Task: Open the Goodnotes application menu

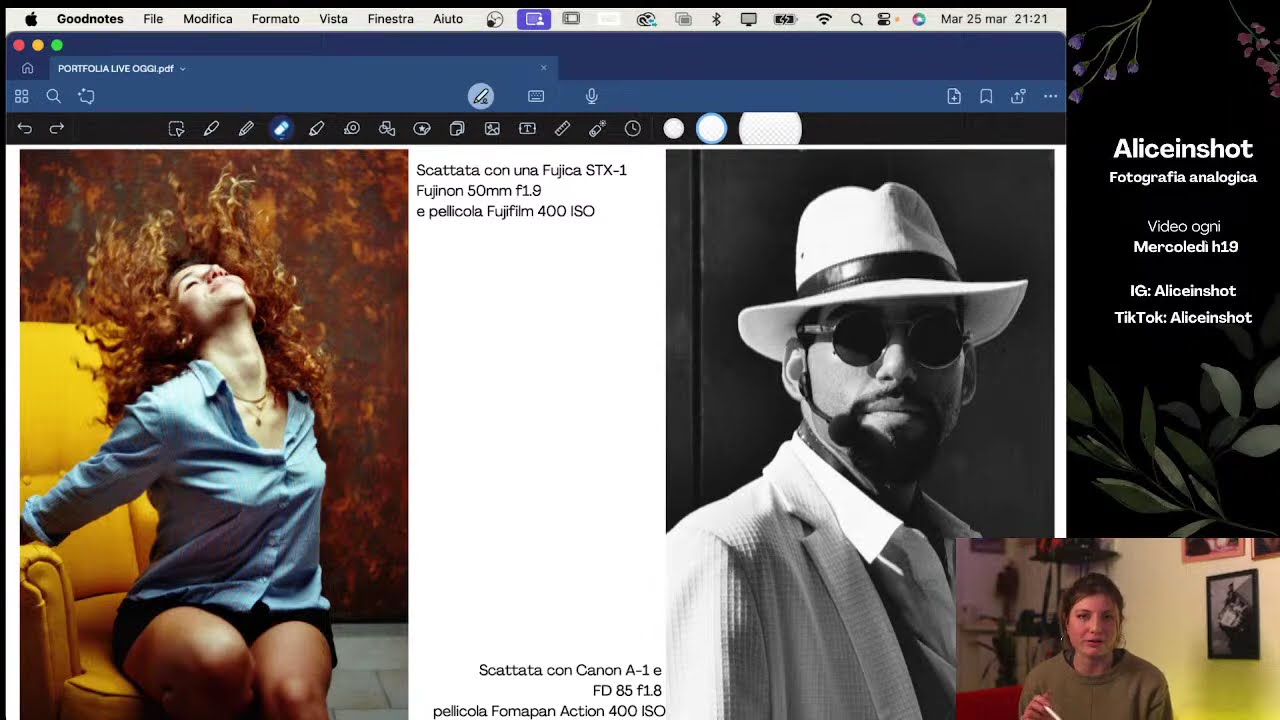Action: click(x=90, y=19)
